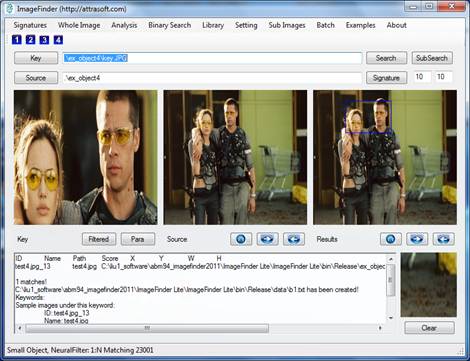Click the Results panel home icon button
The height and width of the screenshot is (361, 470).
[391, 239]
